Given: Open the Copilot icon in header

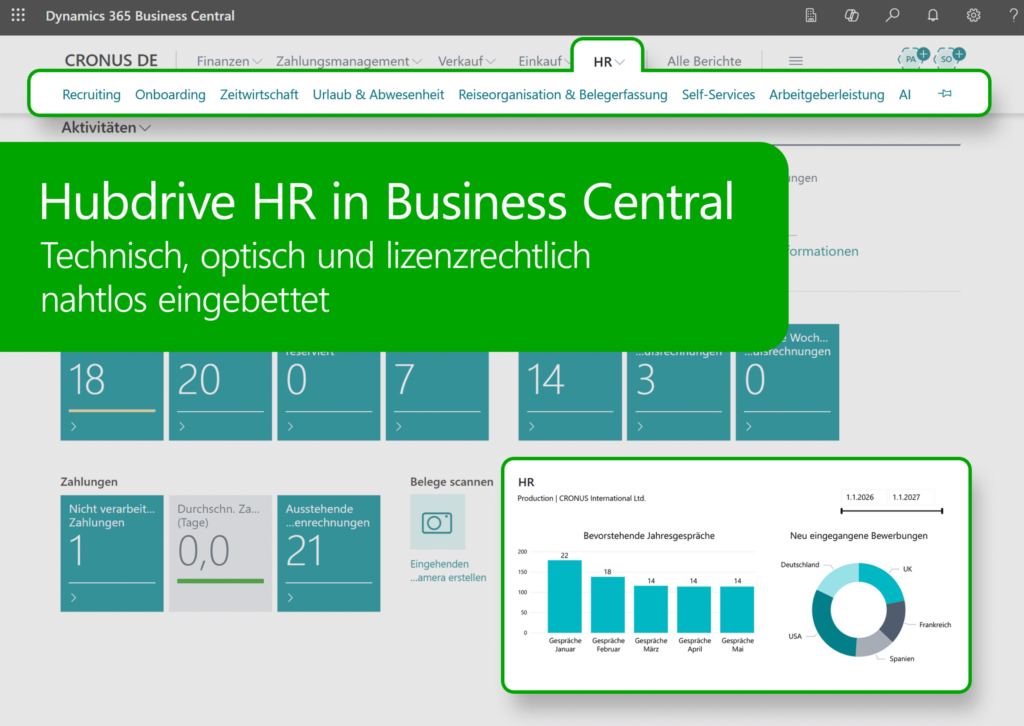Looking at the screenshot, I should click(852, 15).
